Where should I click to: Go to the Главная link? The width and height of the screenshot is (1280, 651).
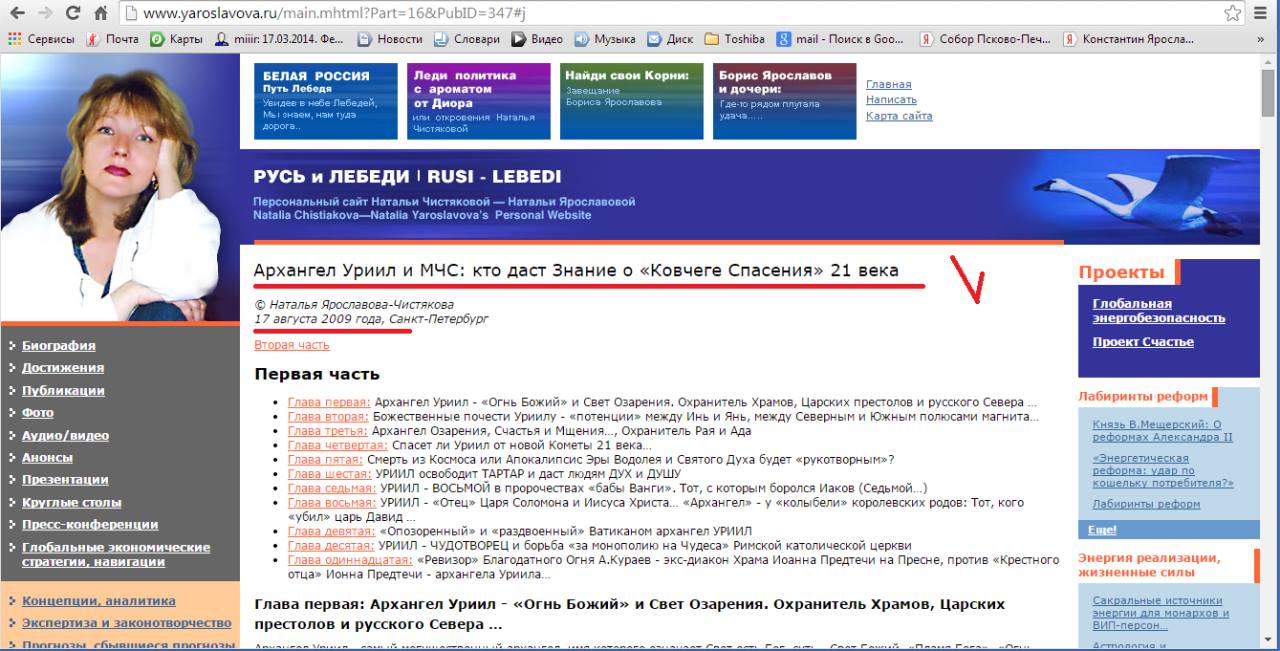(x=888, y=84)
